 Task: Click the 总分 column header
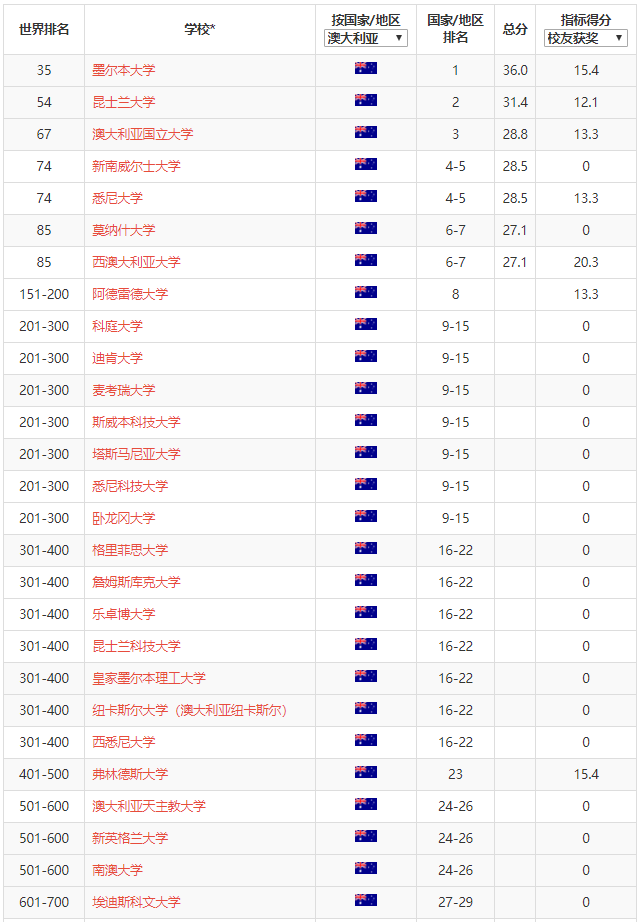(515, 29)
